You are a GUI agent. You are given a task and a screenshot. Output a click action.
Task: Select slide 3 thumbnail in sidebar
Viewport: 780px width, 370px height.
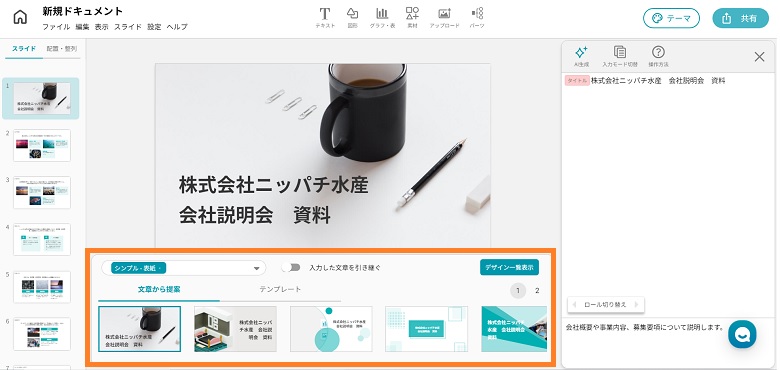click(x=42, y=192)
